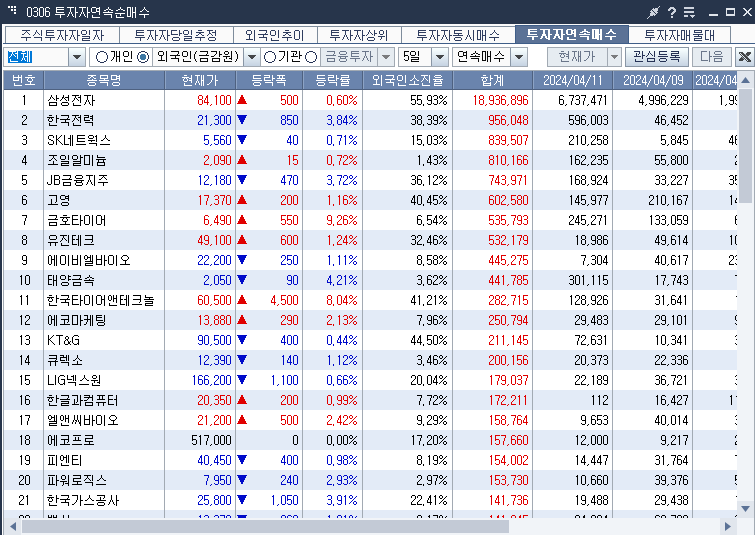The image size is (755, 535).
Task: Expand the 금융투자 dropdown arrow
Action: (386, 57)
